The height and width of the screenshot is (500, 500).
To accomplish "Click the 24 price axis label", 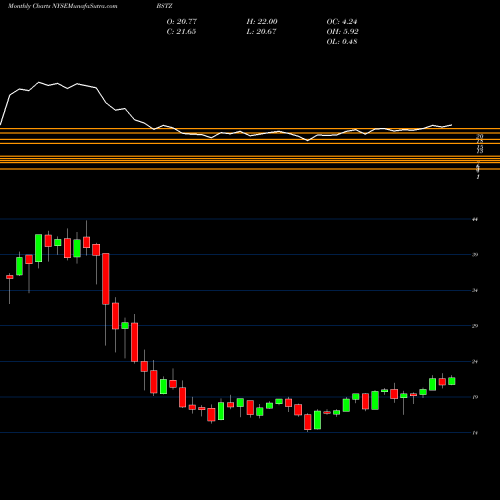I will 475,361.
